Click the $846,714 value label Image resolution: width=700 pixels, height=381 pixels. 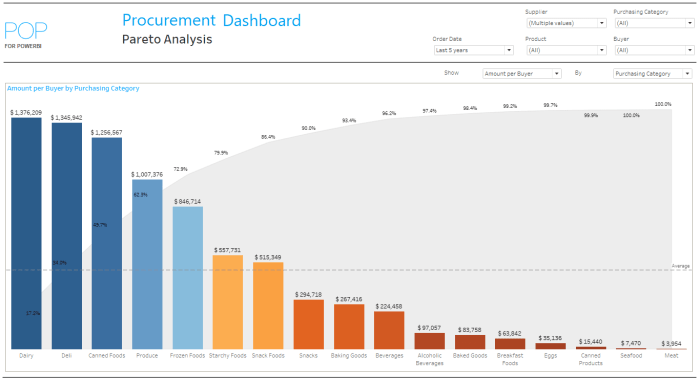click(188, 202)
